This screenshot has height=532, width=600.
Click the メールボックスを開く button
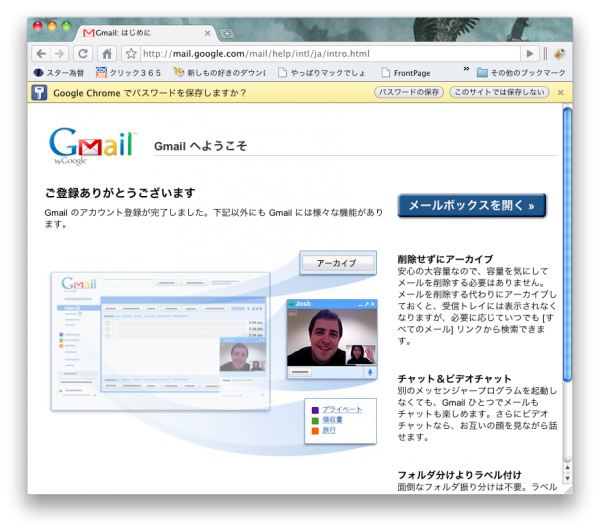point(471,206)
